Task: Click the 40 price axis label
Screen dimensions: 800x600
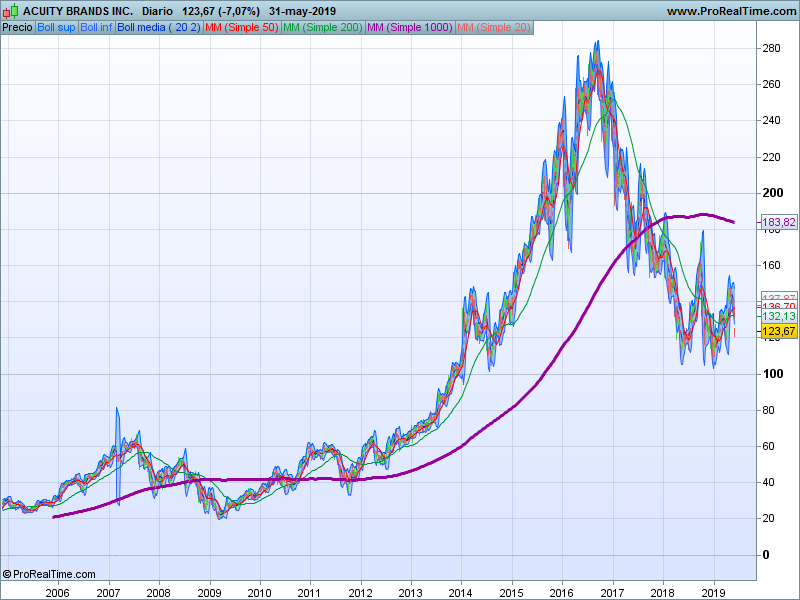Action: click(x=768, y=482)
